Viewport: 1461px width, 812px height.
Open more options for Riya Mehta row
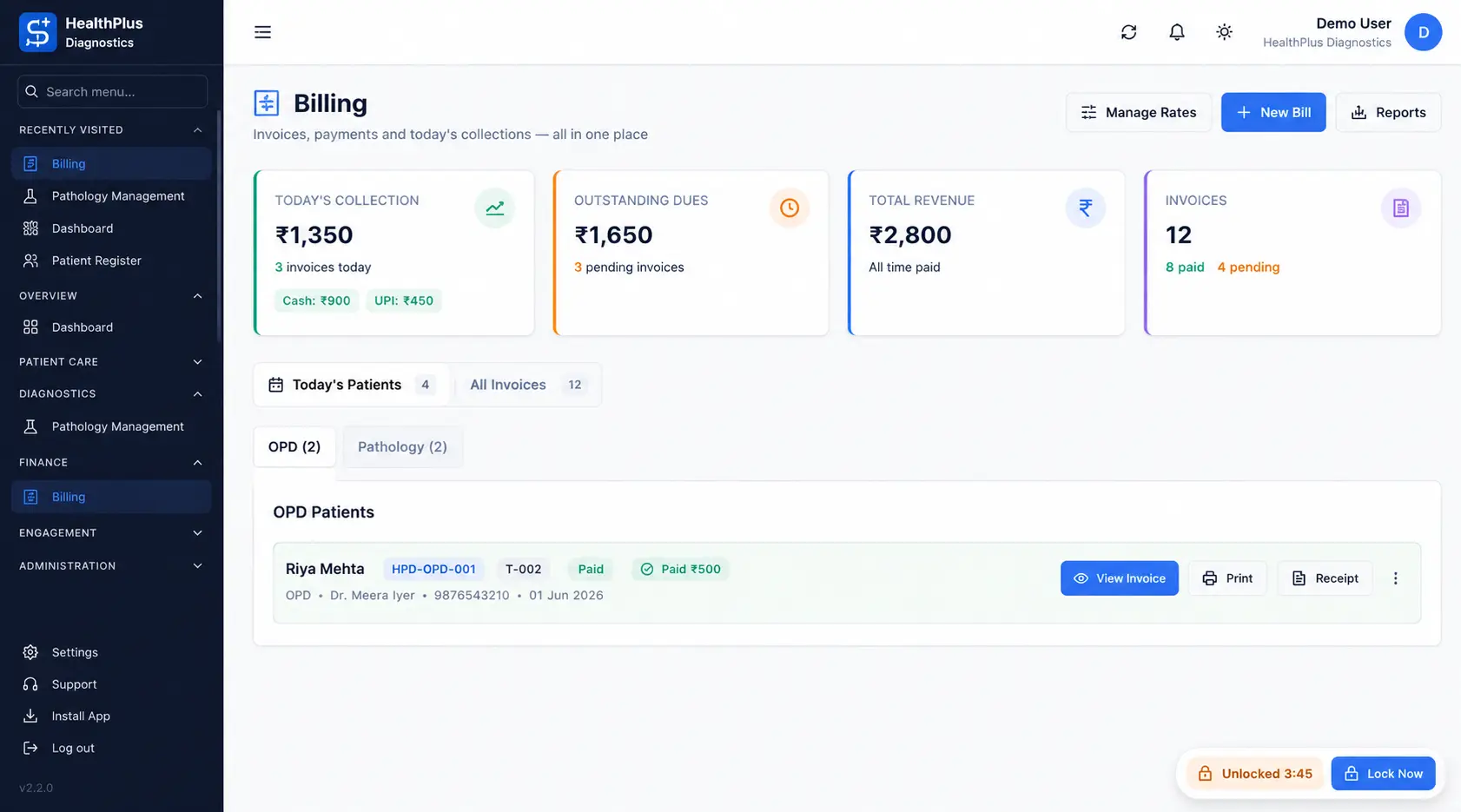point(1395,578)
